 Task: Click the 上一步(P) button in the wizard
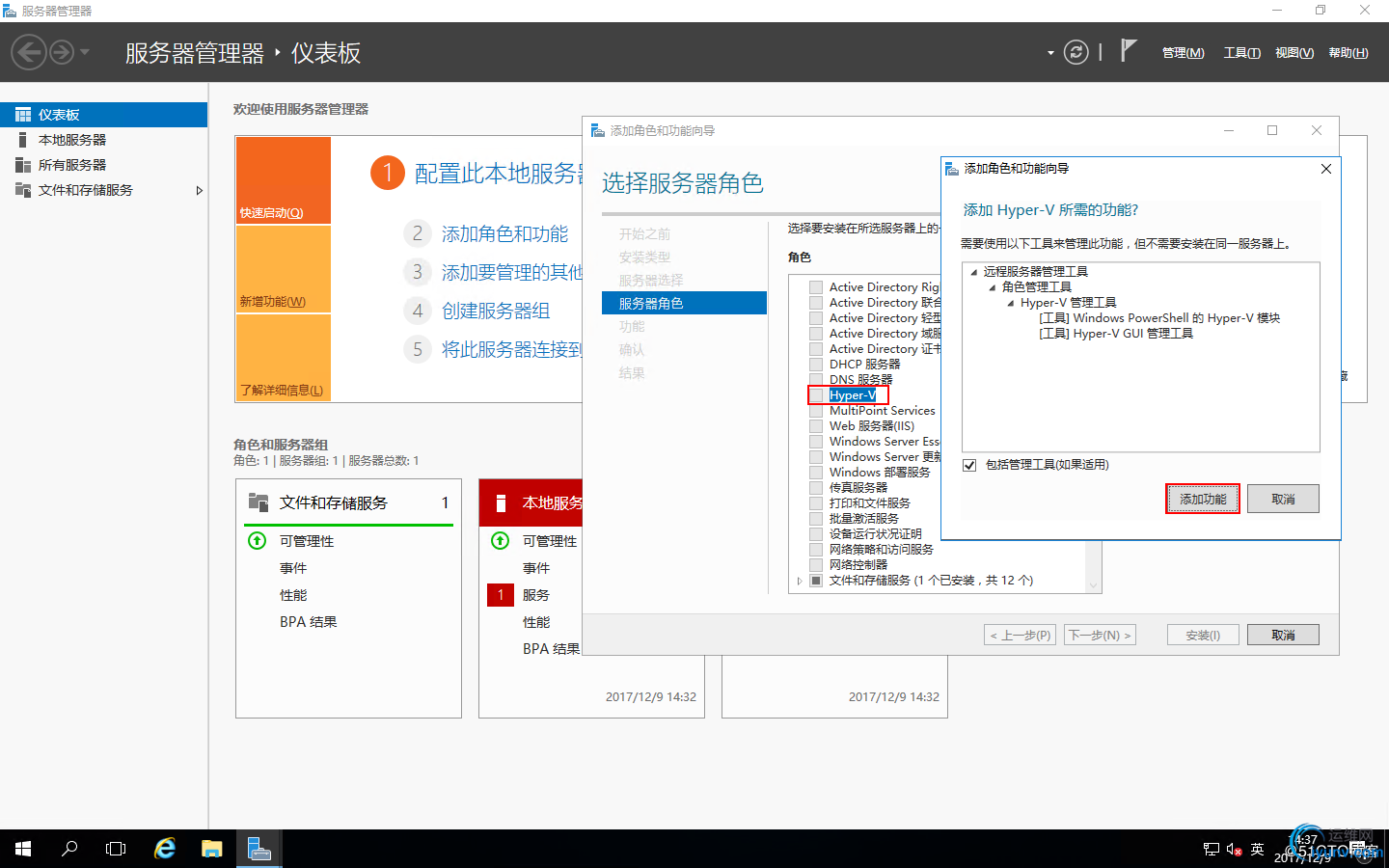pyautogui.click(x=1021, y=635)
